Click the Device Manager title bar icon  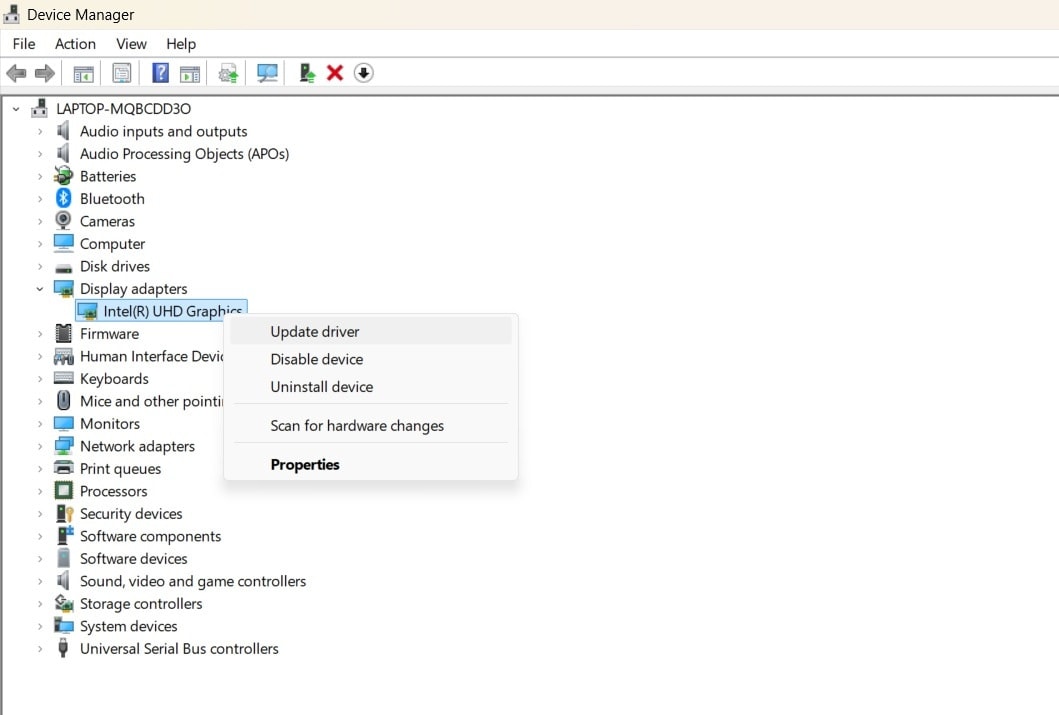pyautogui.click(x=11, y=14)
